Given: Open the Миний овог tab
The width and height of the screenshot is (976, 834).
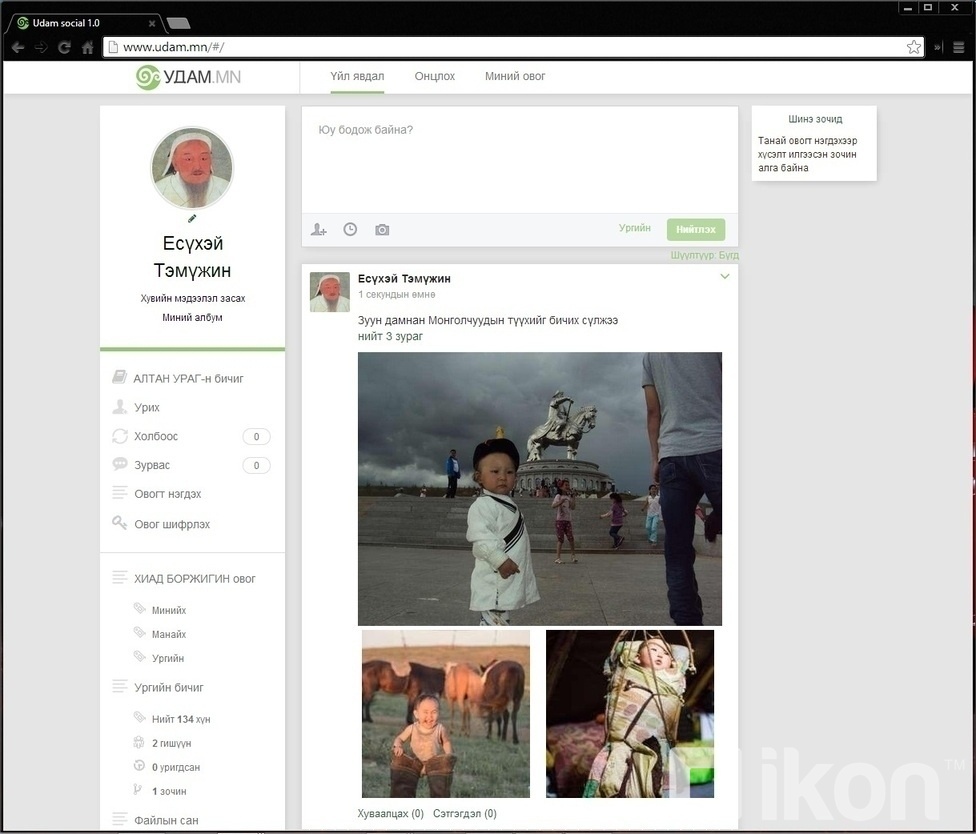Looking at the screenshot, I should coord(515,76).
